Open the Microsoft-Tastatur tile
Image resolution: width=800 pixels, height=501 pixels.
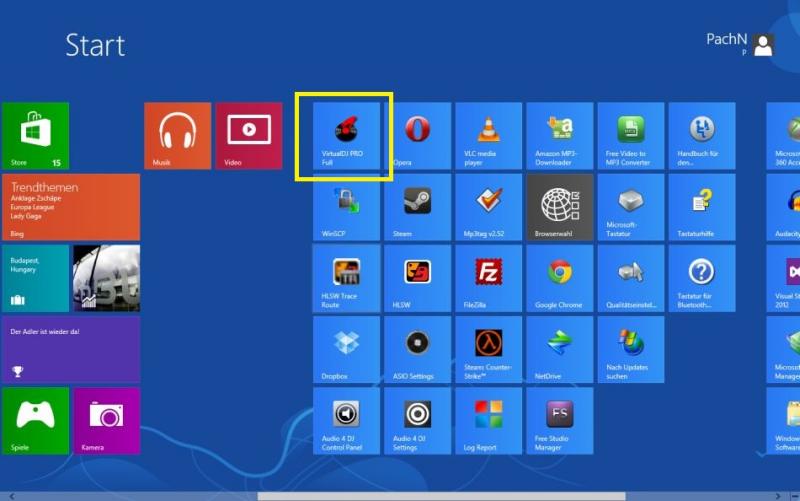tap(631, 207)
